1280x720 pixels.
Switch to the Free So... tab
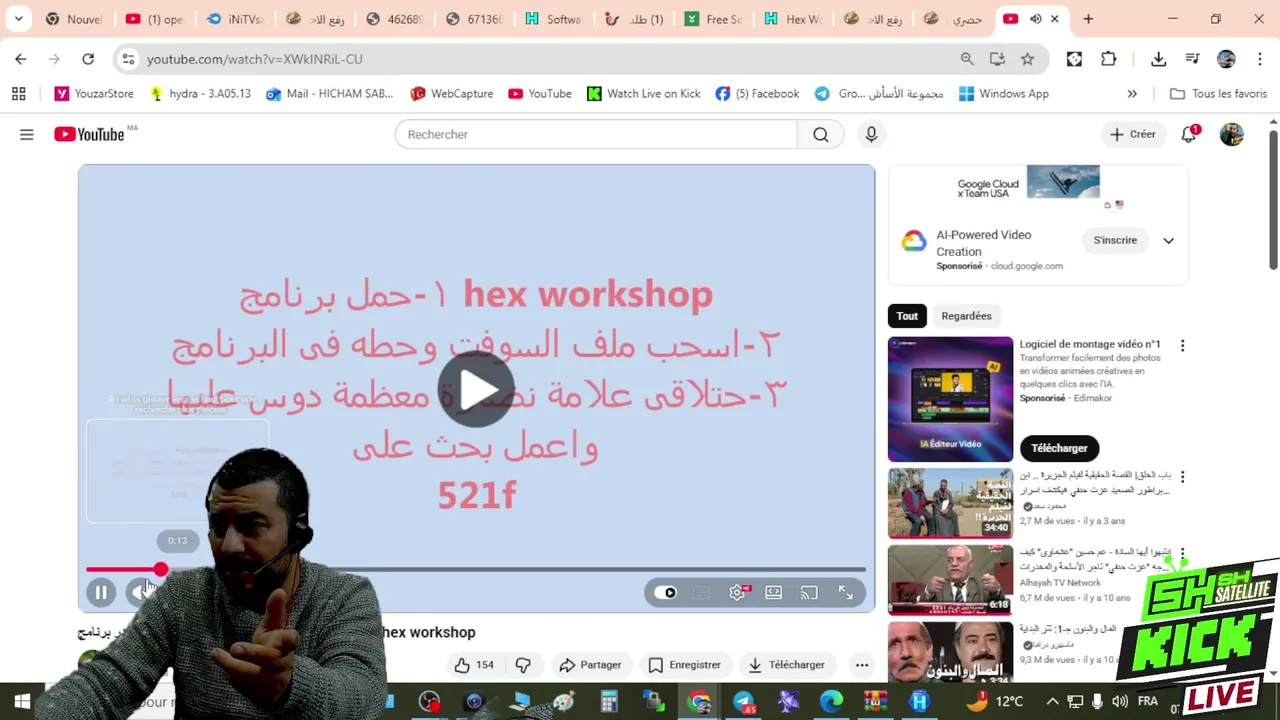coord(713,19)
